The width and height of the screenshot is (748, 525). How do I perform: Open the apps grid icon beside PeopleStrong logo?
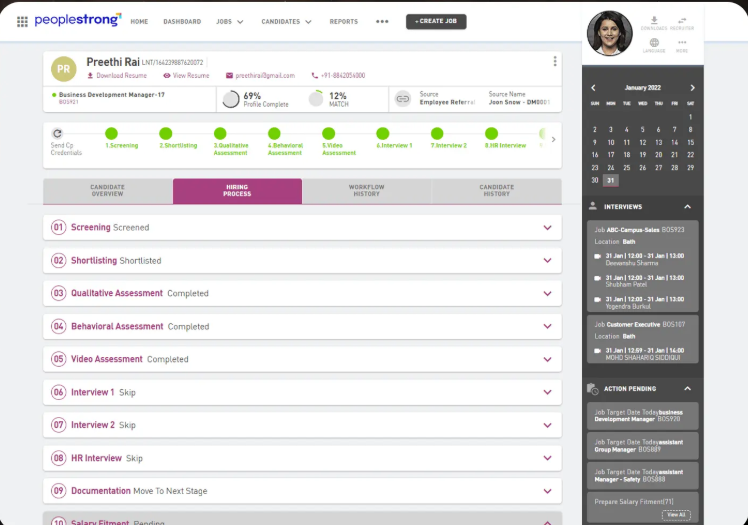click(22, 21)
